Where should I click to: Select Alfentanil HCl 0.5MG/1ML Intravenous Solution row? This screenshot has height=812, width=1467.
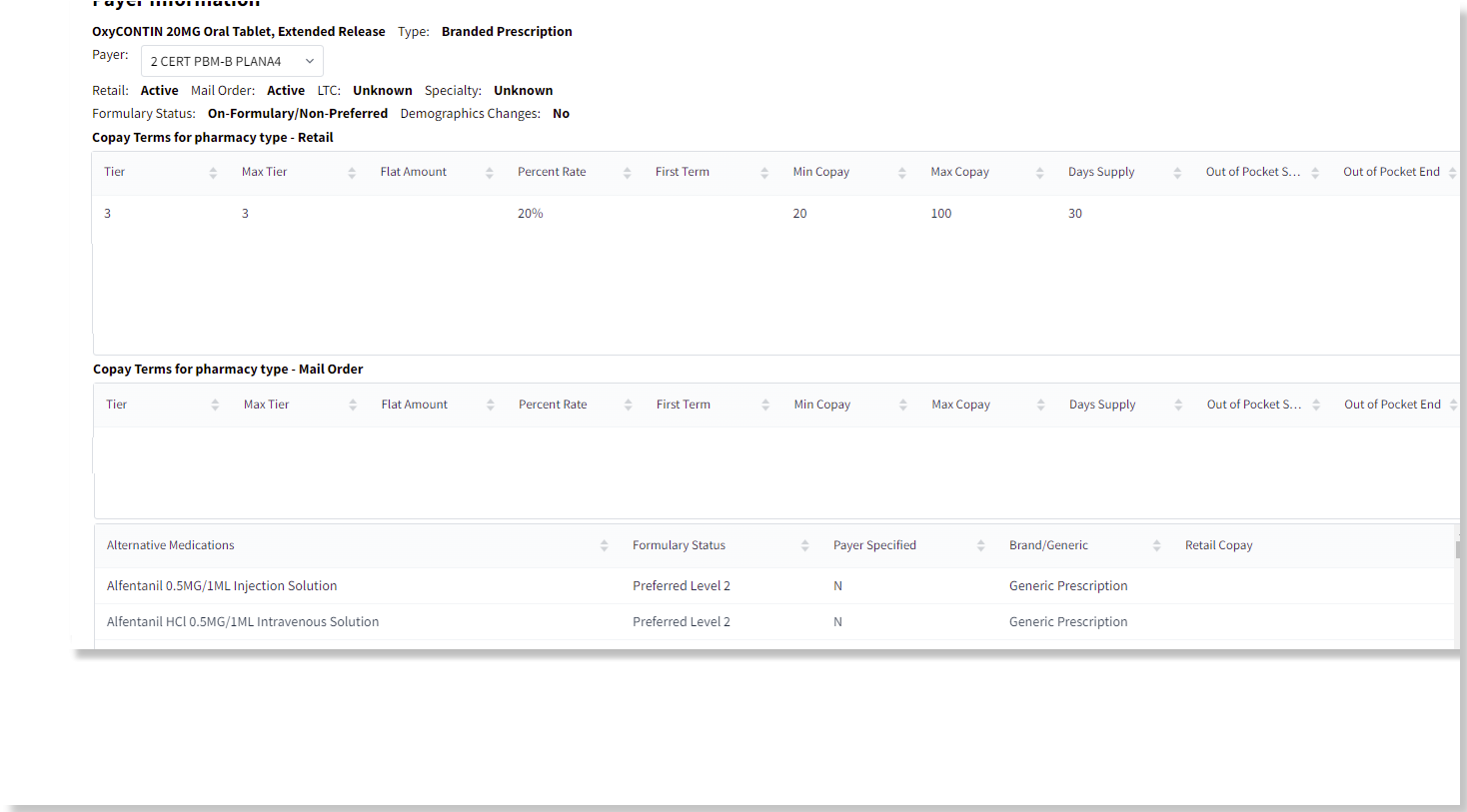click(774, 622)
